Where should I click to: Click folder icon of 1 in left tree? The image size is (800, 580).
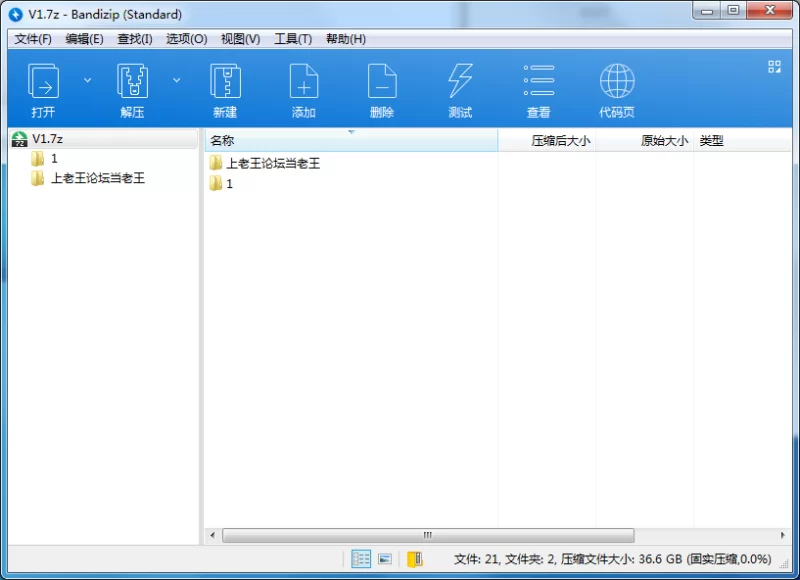coord(37,159)
